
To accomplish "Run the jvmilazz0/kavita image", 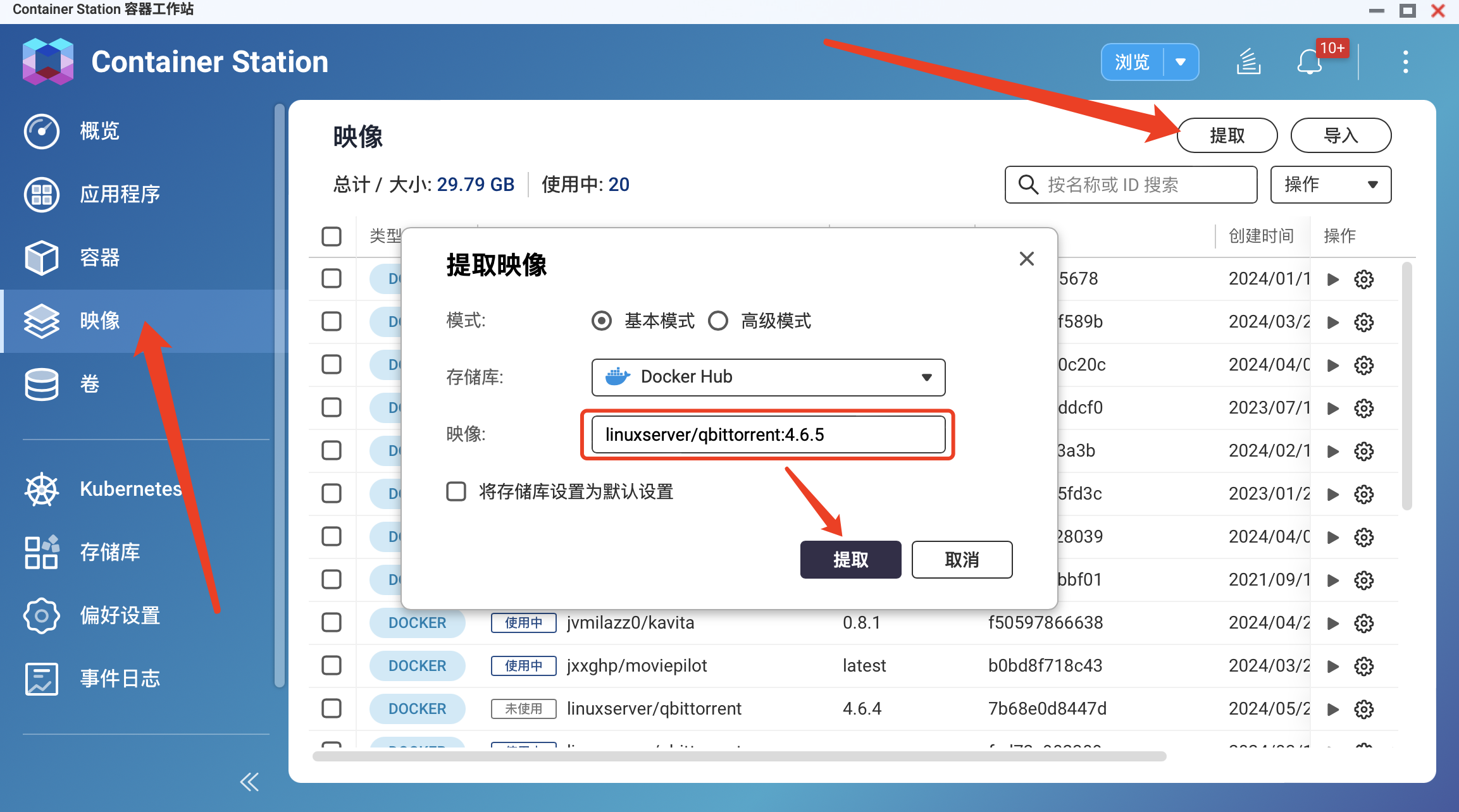I will coord(1332,623).
